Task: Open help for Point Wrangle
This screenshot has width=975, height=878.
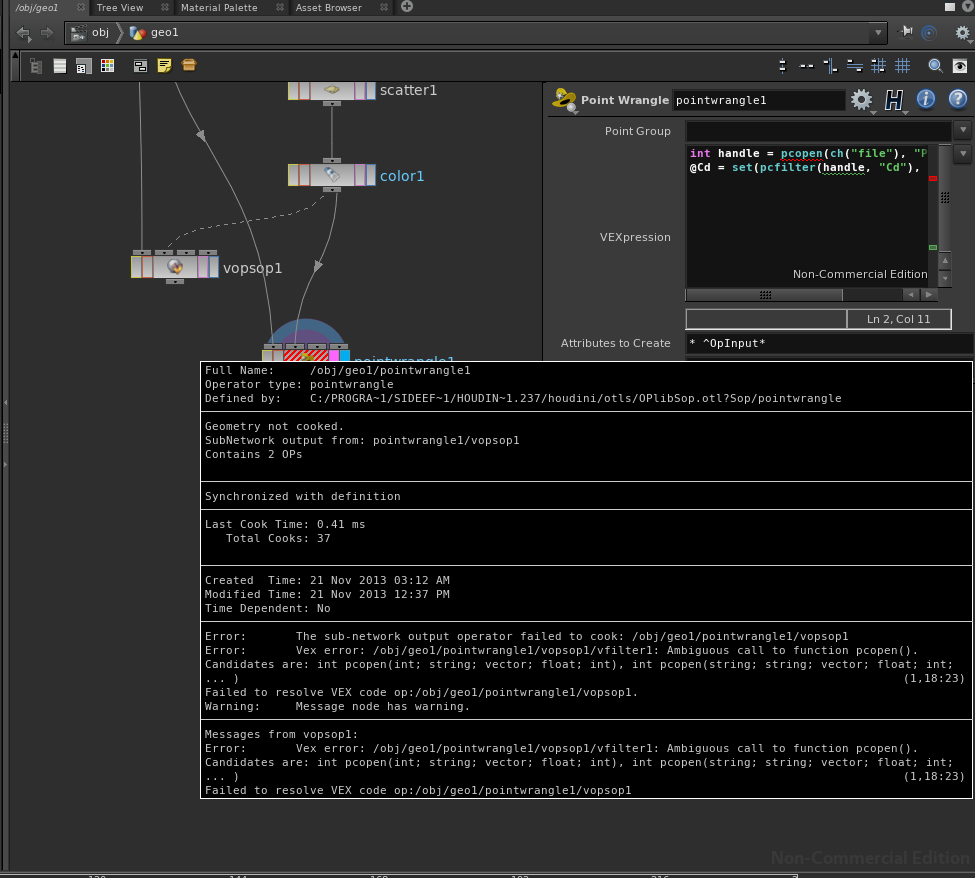Action: tap(957, 99)
